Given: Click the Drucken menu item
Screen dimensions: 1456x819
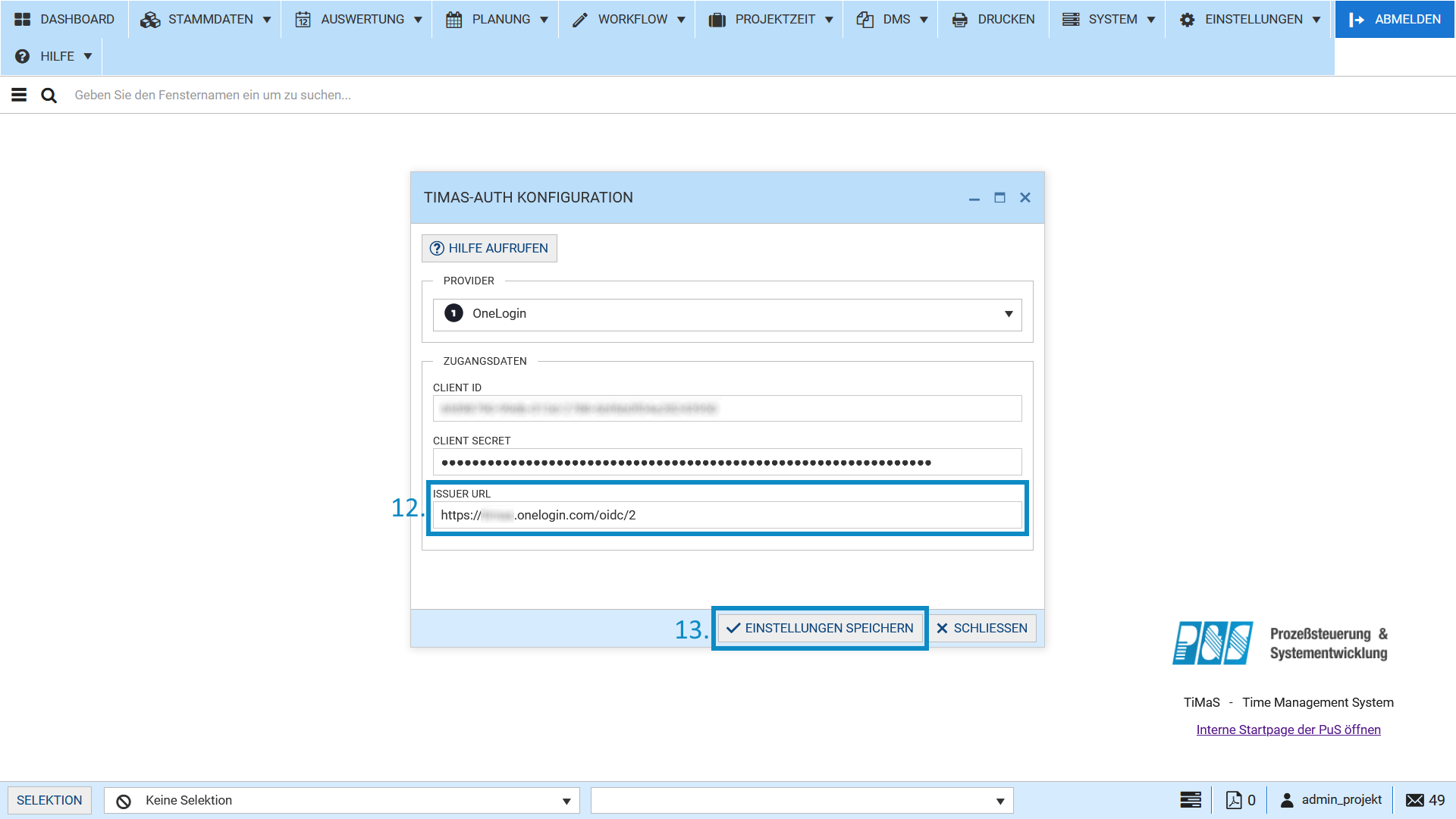Looking at the screenshot, I should 993,19.
